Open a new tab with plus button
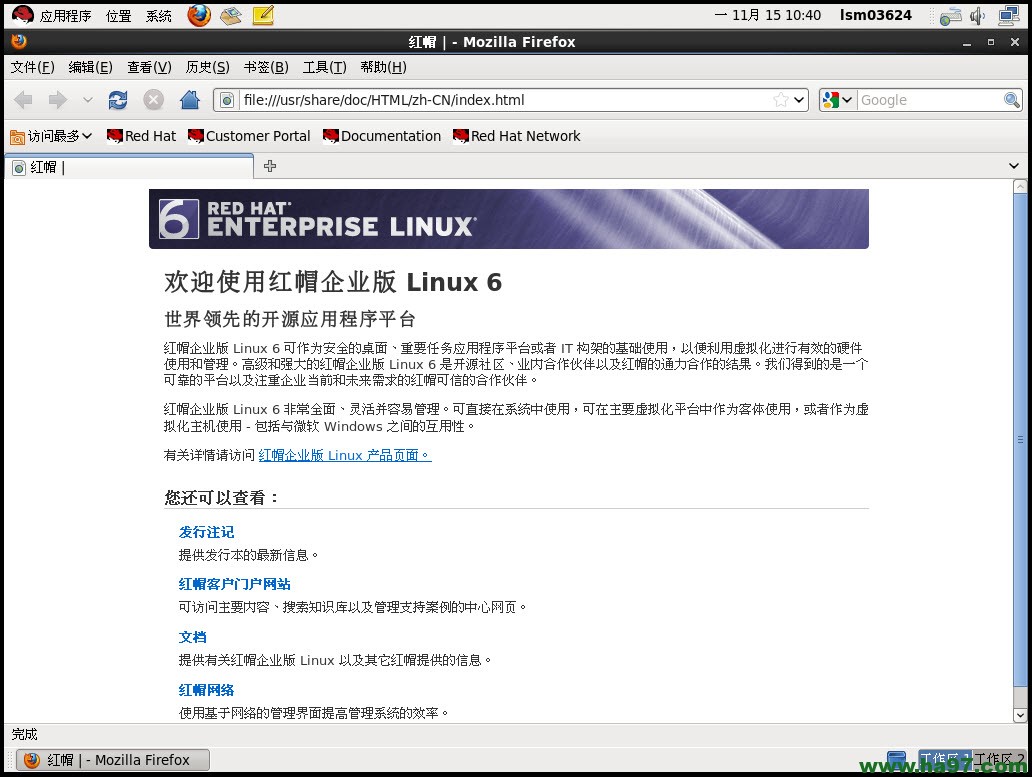 click(270, 166)
